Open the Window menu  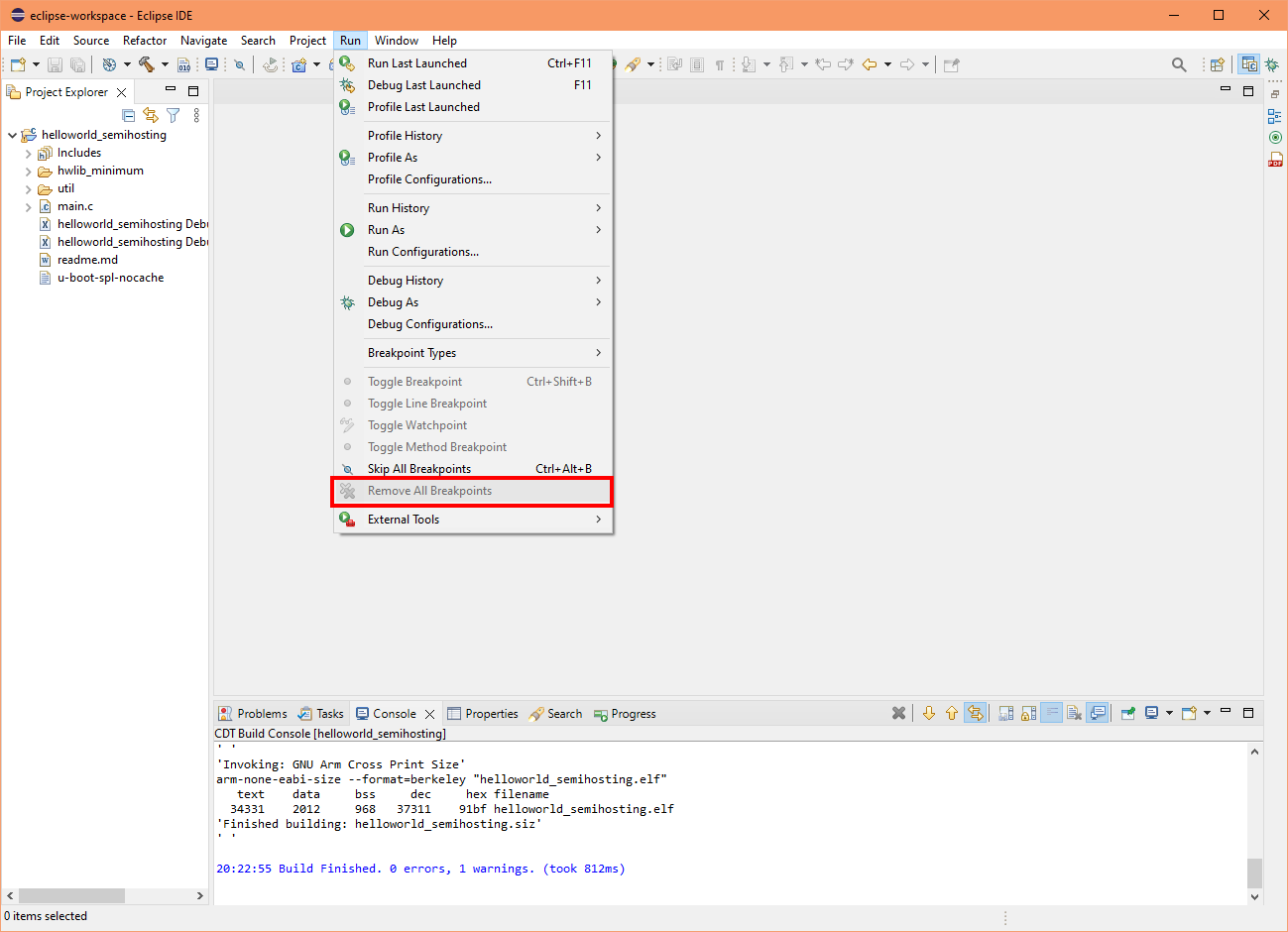click(397, 41)
